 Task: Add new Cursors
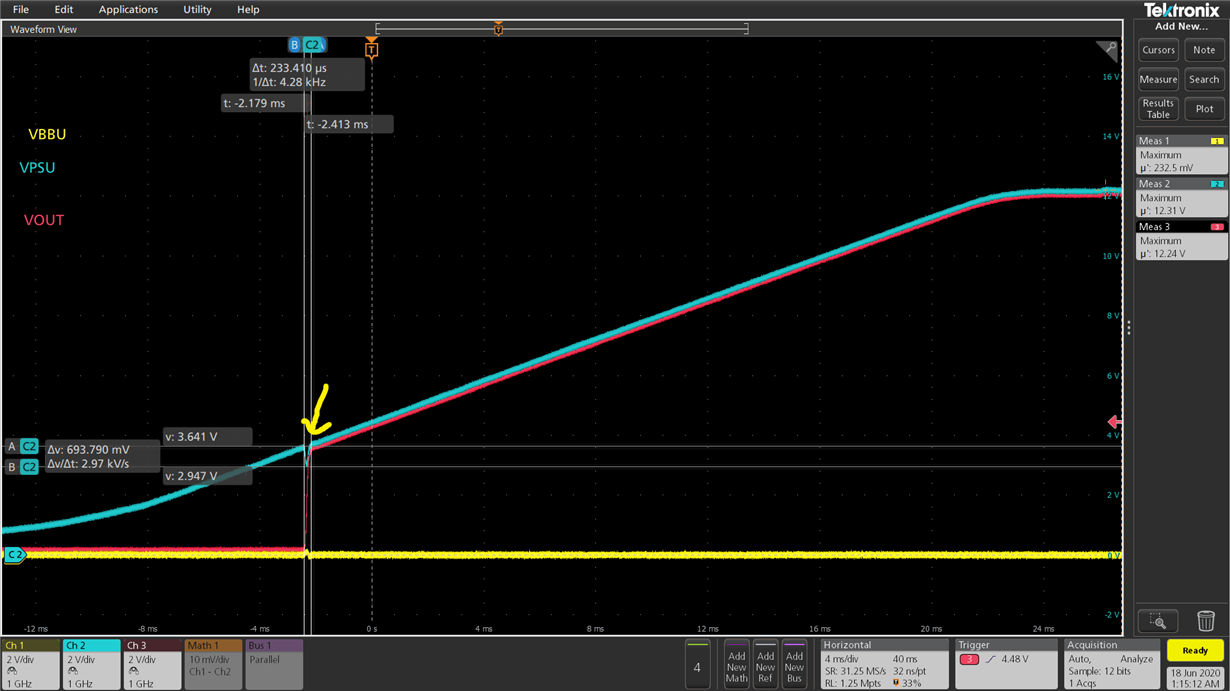(x=1158, y=50)
